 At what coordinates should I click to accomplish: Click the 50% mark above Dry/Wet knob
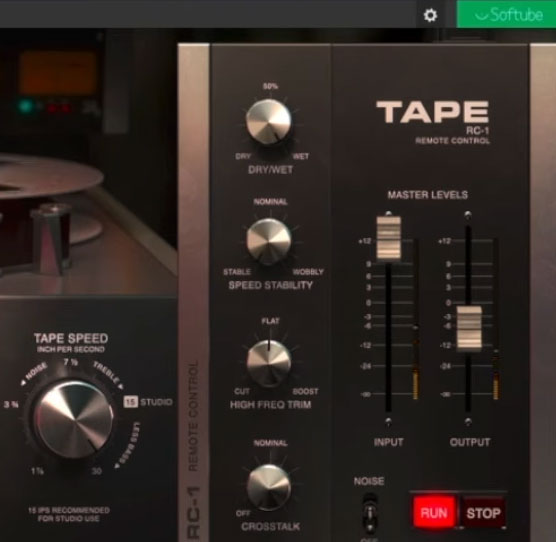271,86
